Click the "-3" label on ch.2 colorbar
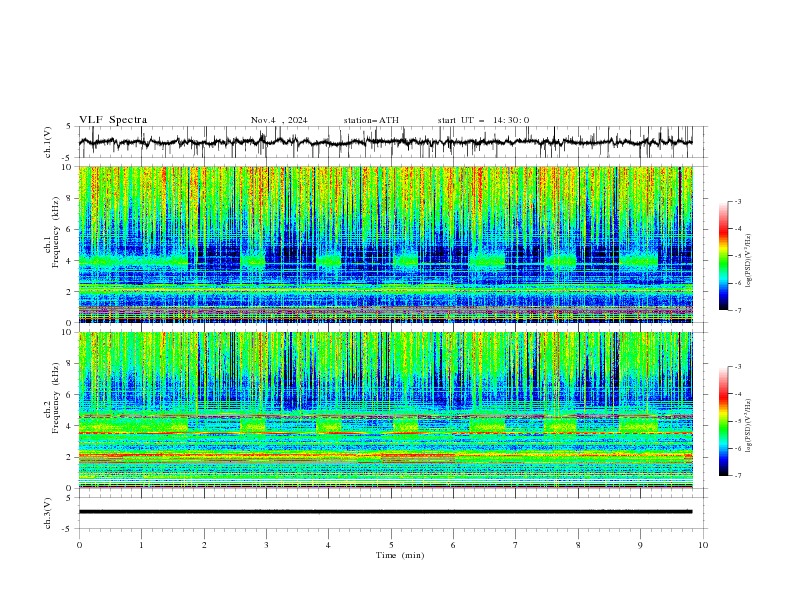Image resolution: width=792 pixels, height=612 pixels. [x=737, y=367]
